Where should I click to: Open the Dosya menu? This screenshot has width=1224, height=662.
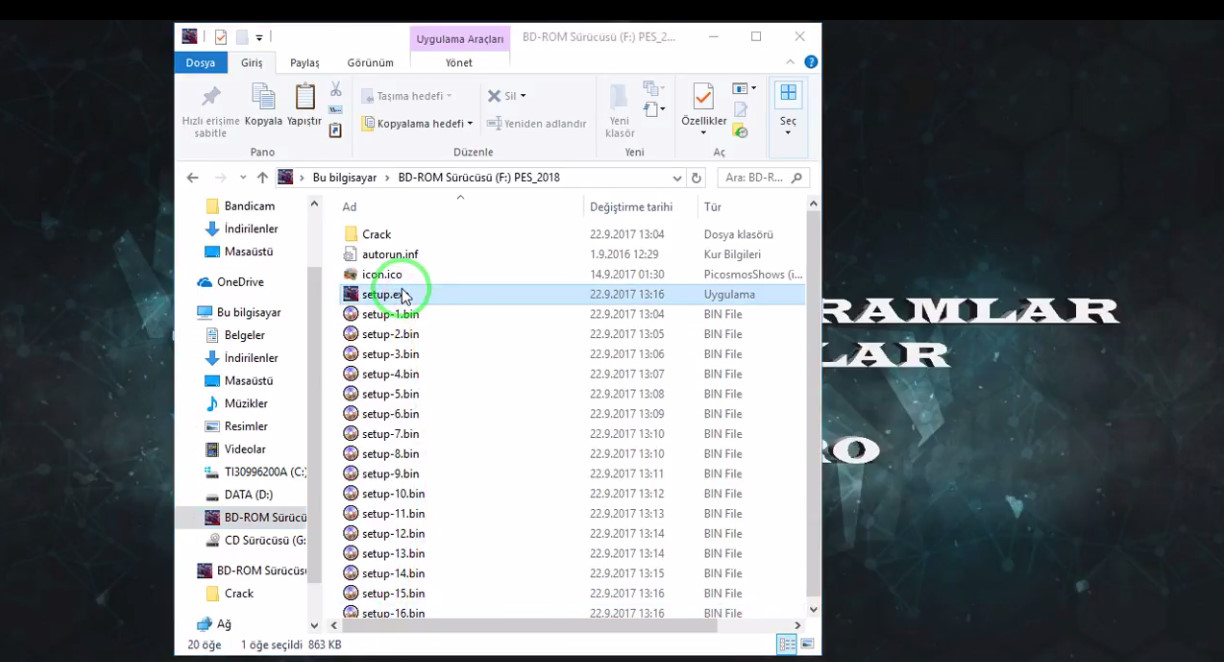point(200,62)
